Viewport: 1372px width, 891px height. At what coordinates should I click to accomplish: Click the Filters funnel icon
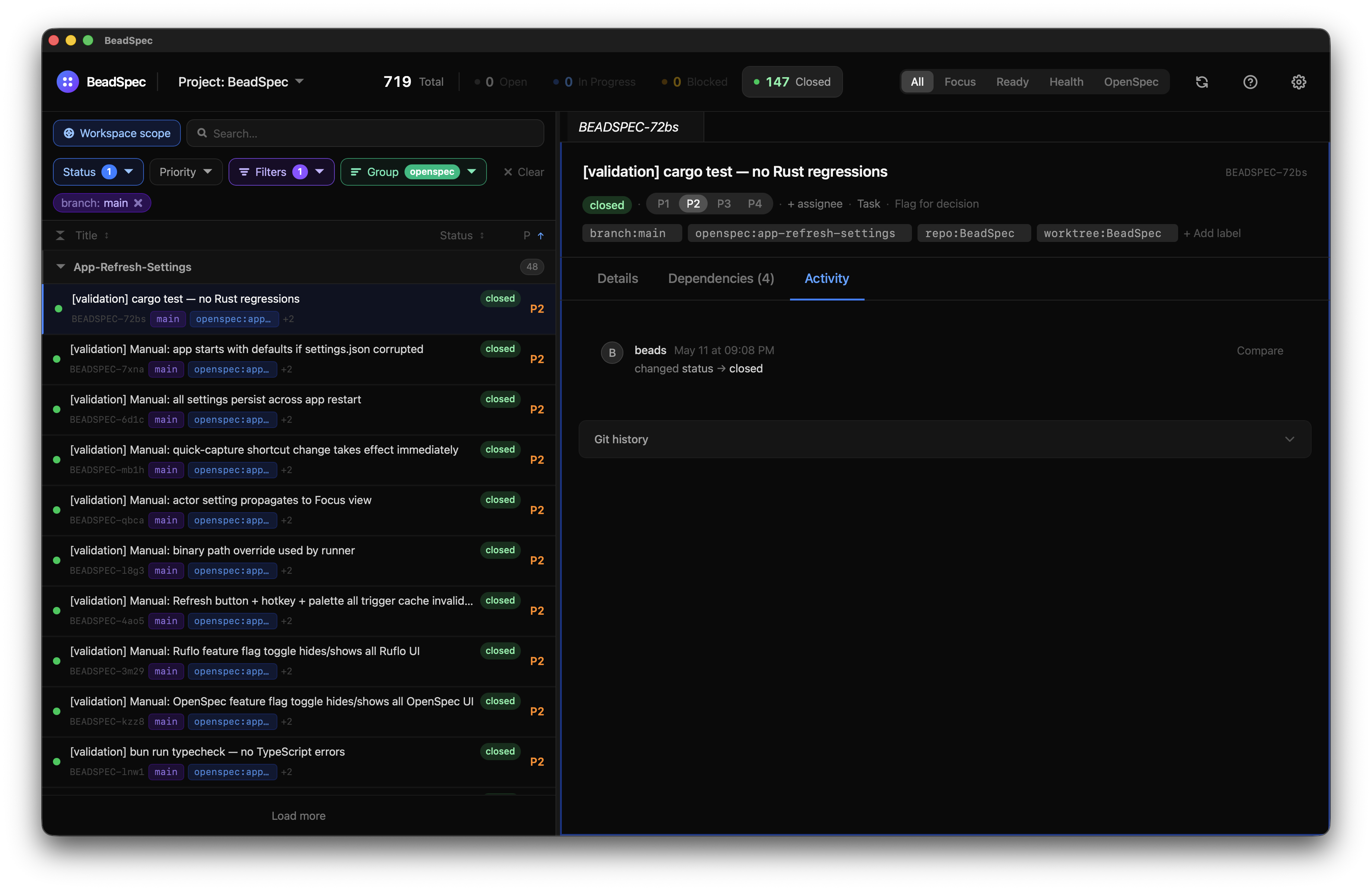[x=244, y=172]
